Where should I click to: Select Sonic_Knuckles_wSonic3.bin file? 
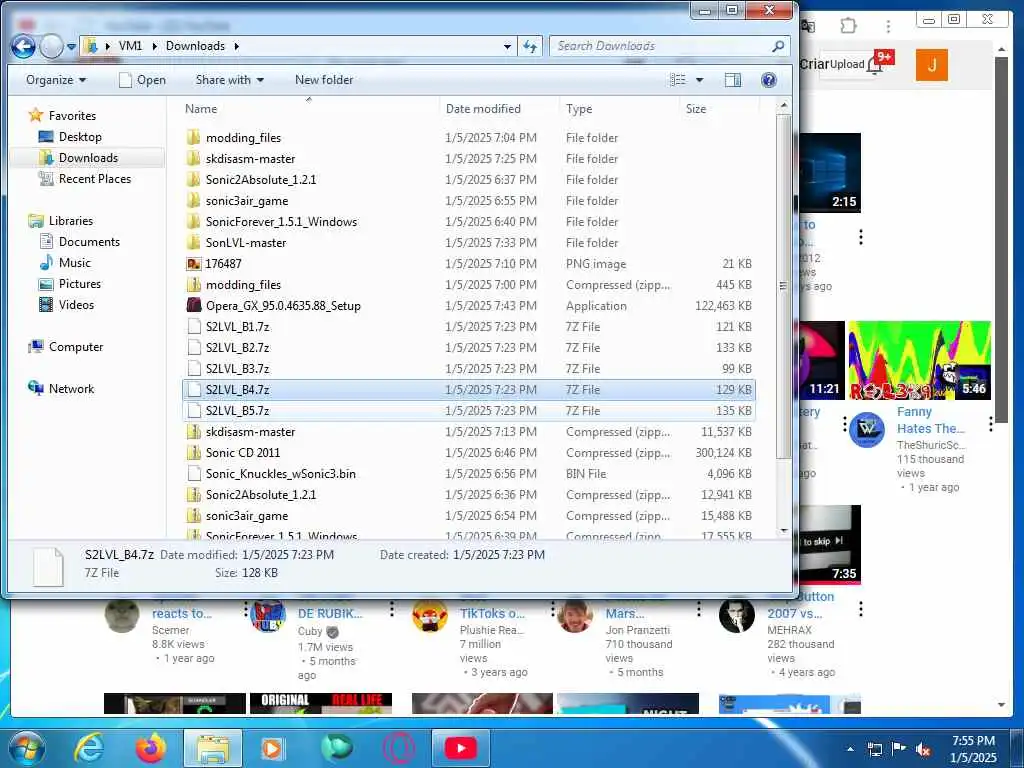(469, 473)
